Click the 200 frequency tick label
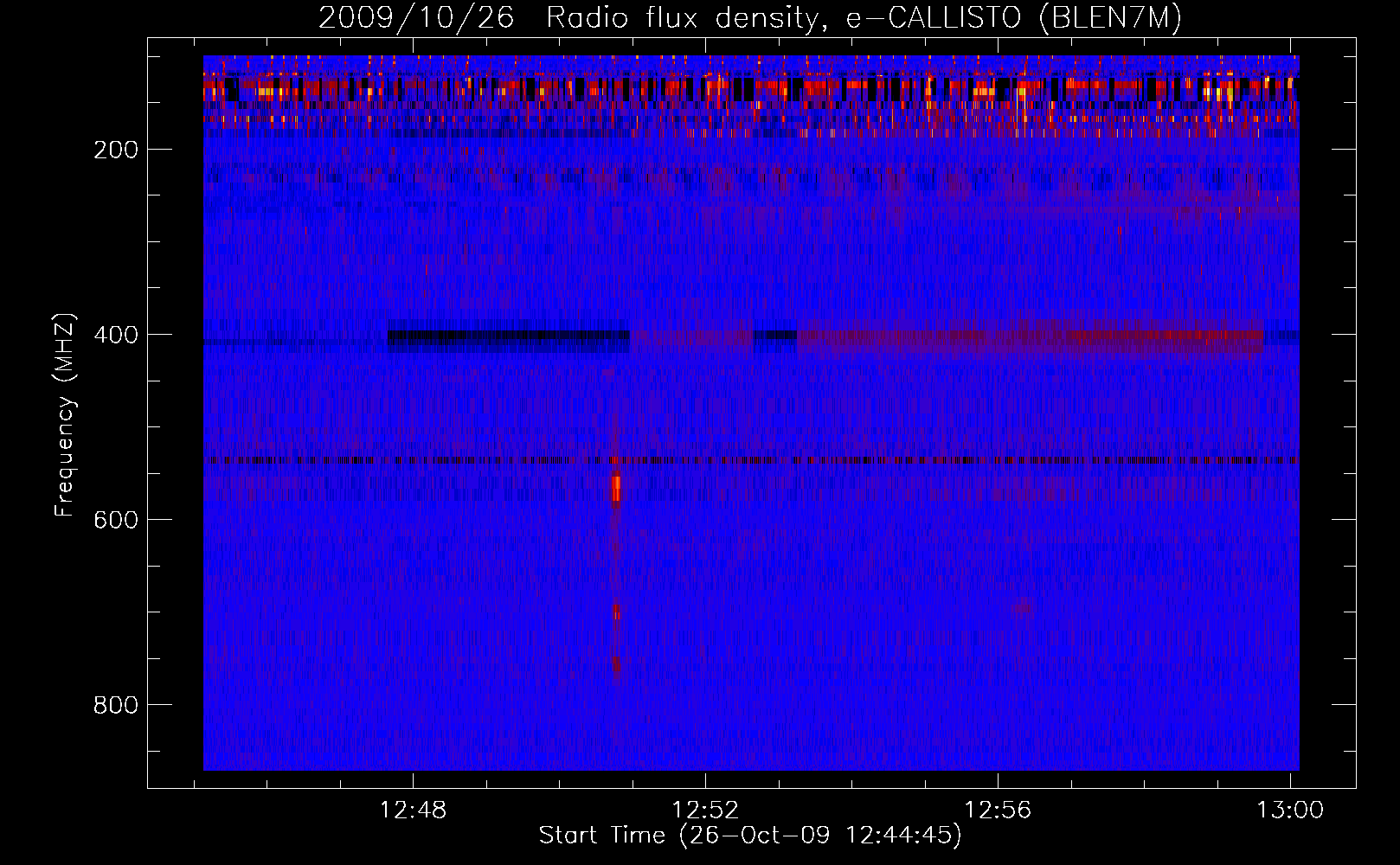 click(116, 150)
